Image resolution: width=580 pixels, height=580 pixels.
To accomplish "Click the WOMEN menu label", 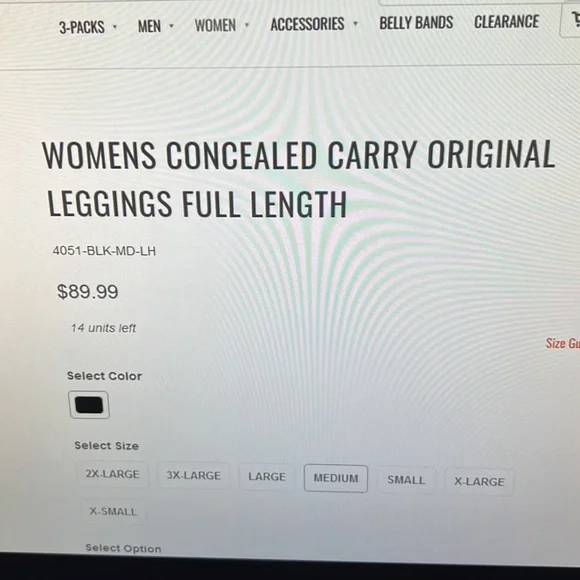I will [215, 26].
